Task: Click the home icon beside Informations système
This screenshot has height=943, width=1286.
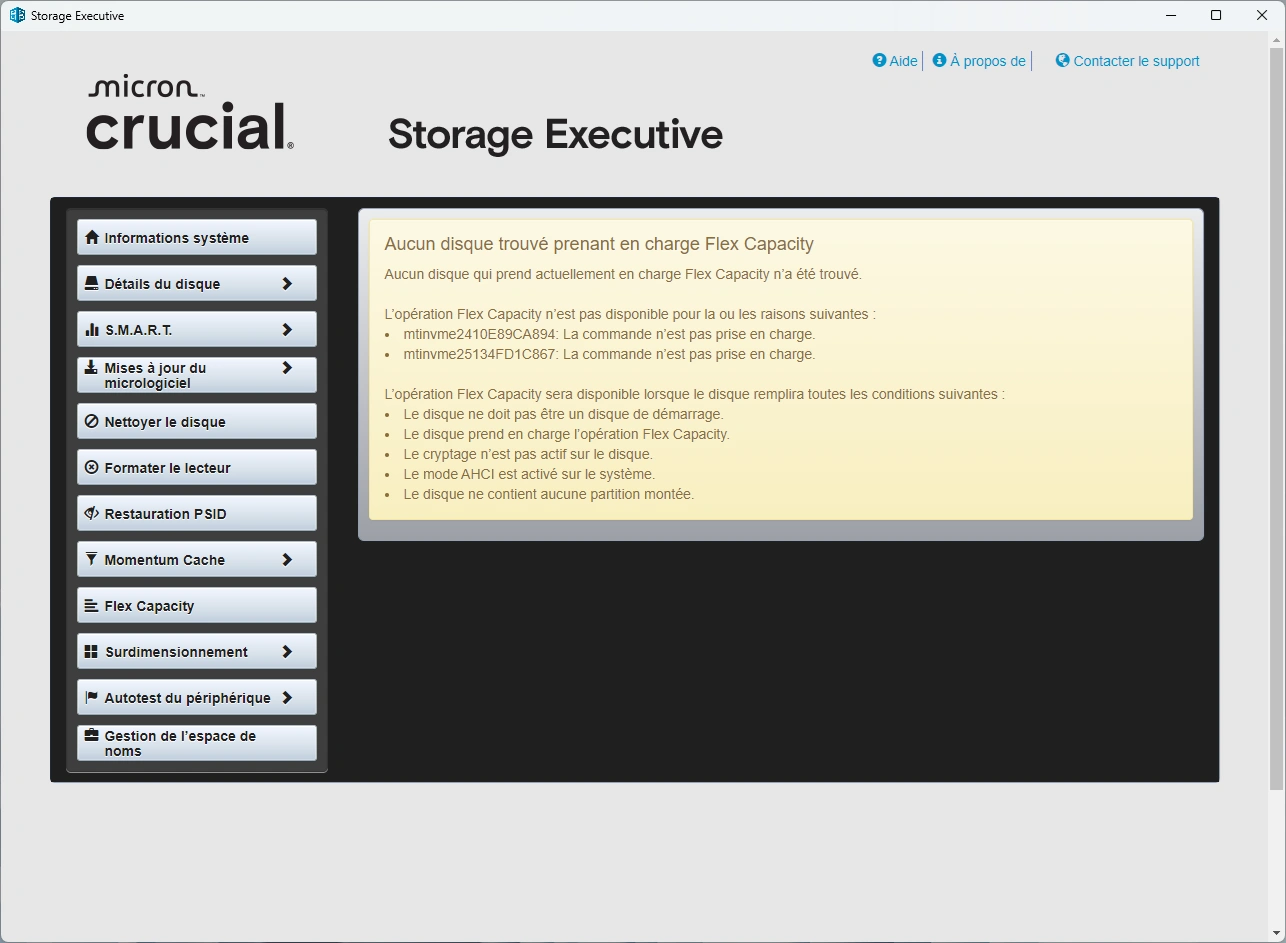Action: (x=92, y=237)
